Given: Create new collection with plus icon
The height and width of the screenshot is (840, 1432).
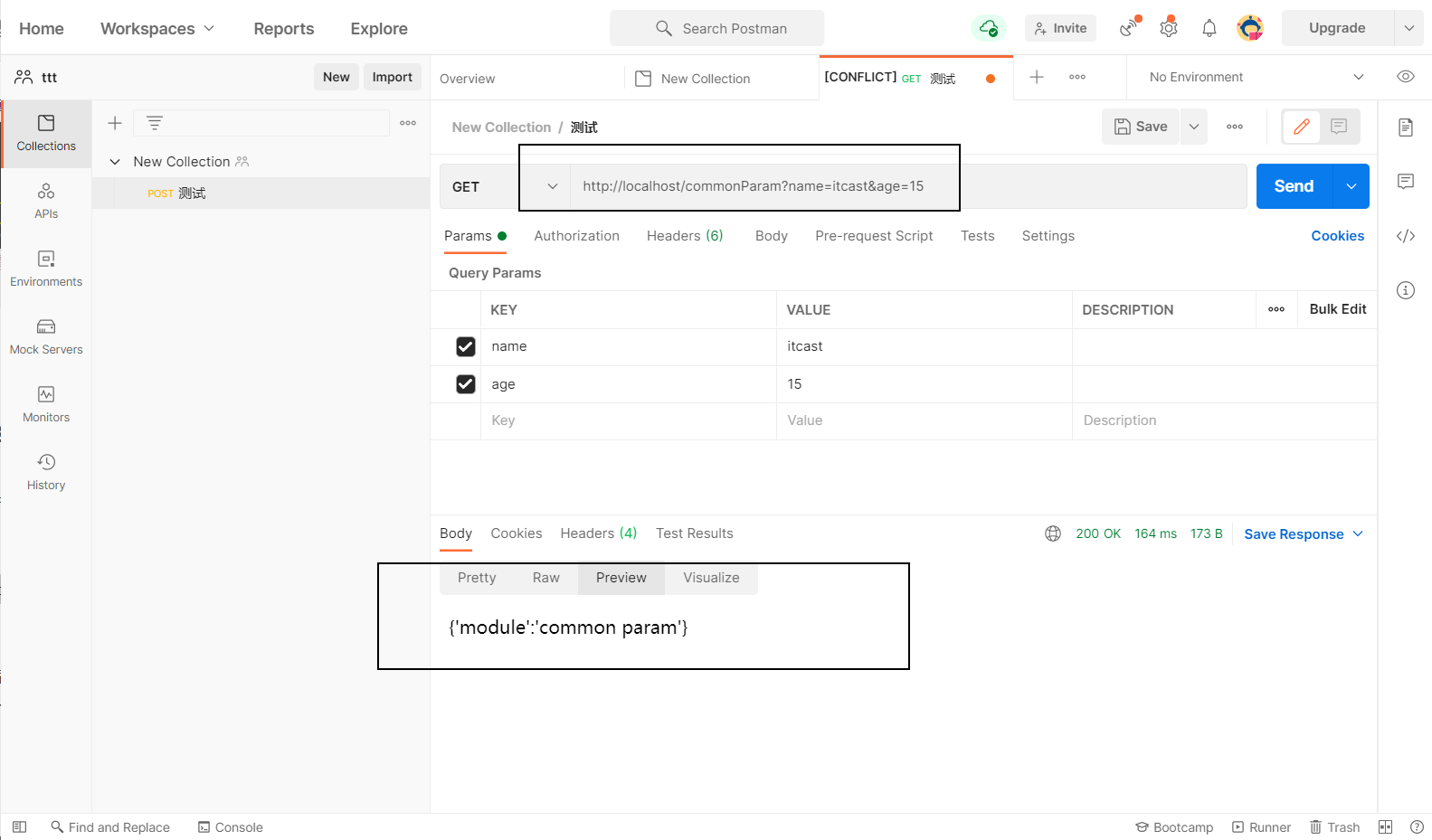Looking at the screenshot, I should point(115,123).
